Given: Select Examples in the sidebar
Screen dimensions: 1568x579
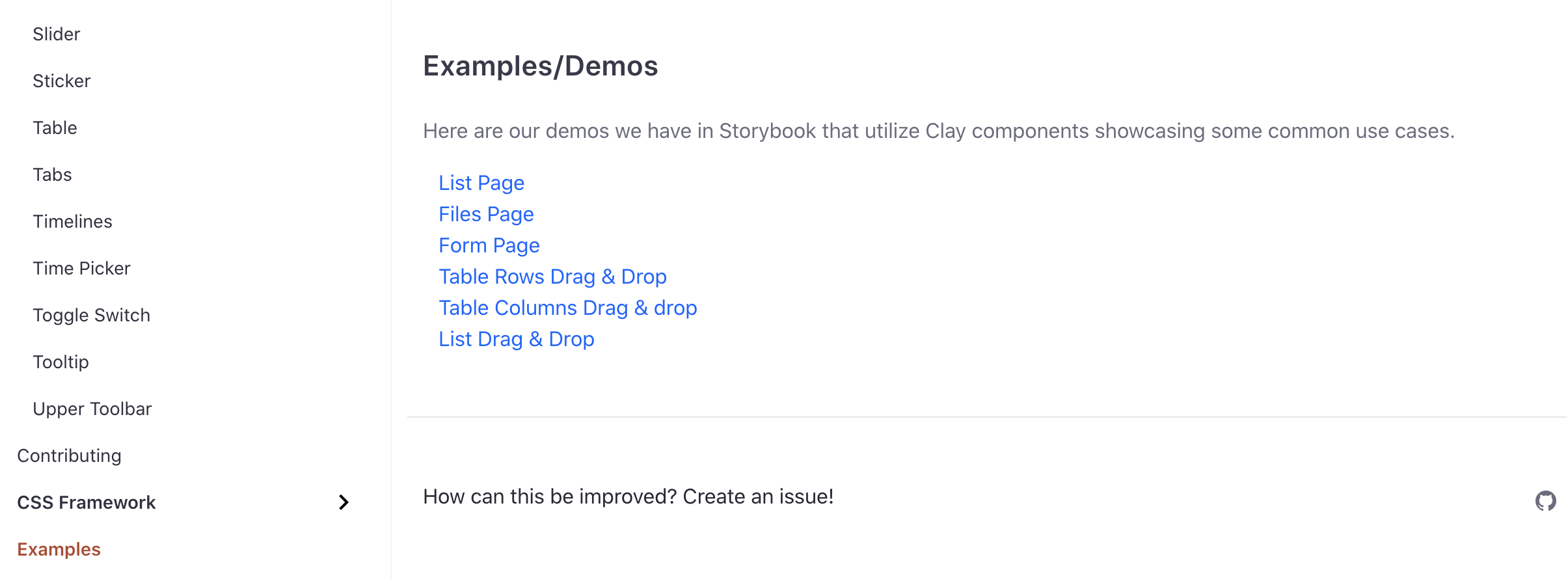Looking at the screenshot, I should (x=58, y=549).
